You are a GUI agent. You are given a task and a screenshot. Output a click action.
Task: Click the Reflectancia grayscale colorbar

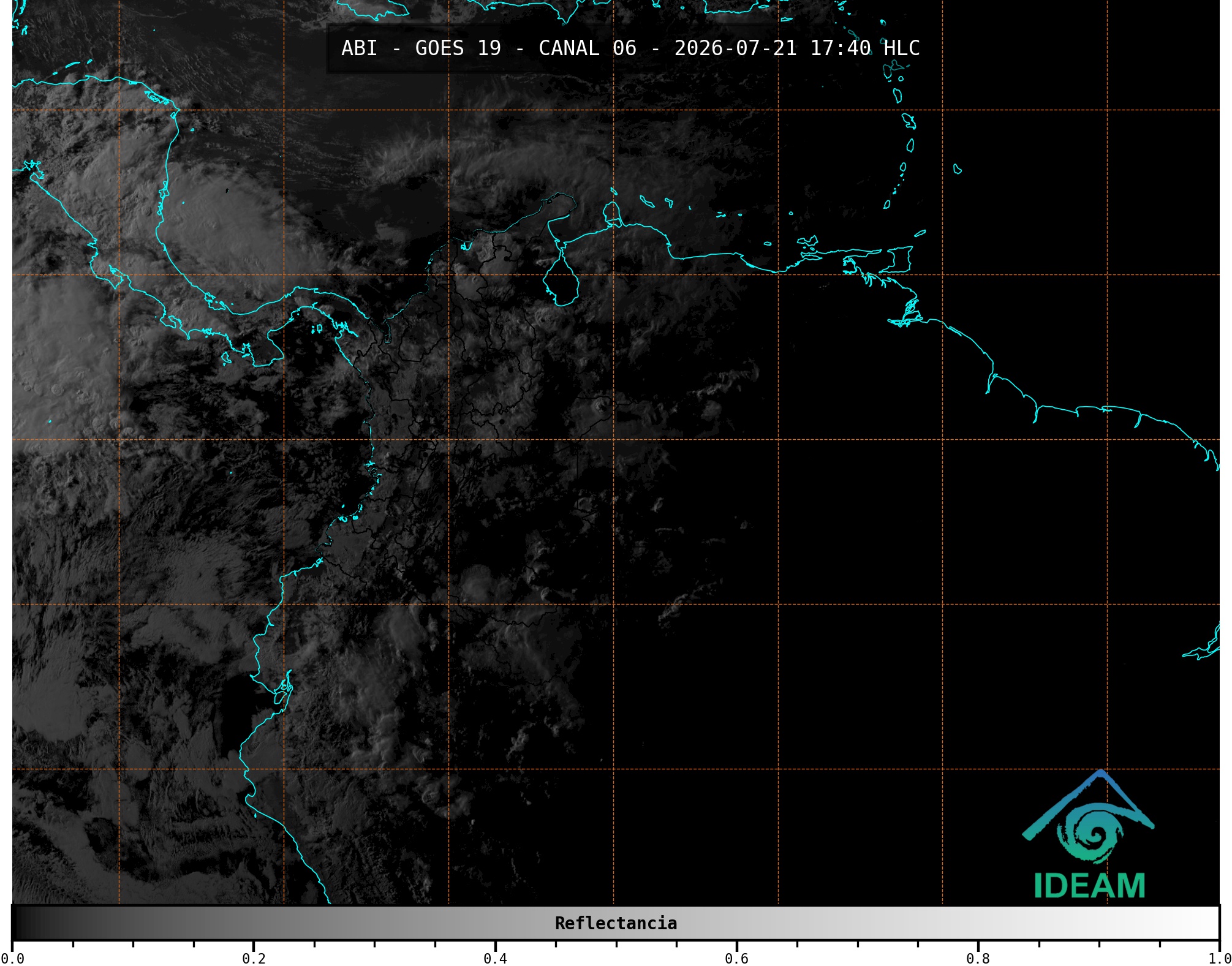pos(616,923)
